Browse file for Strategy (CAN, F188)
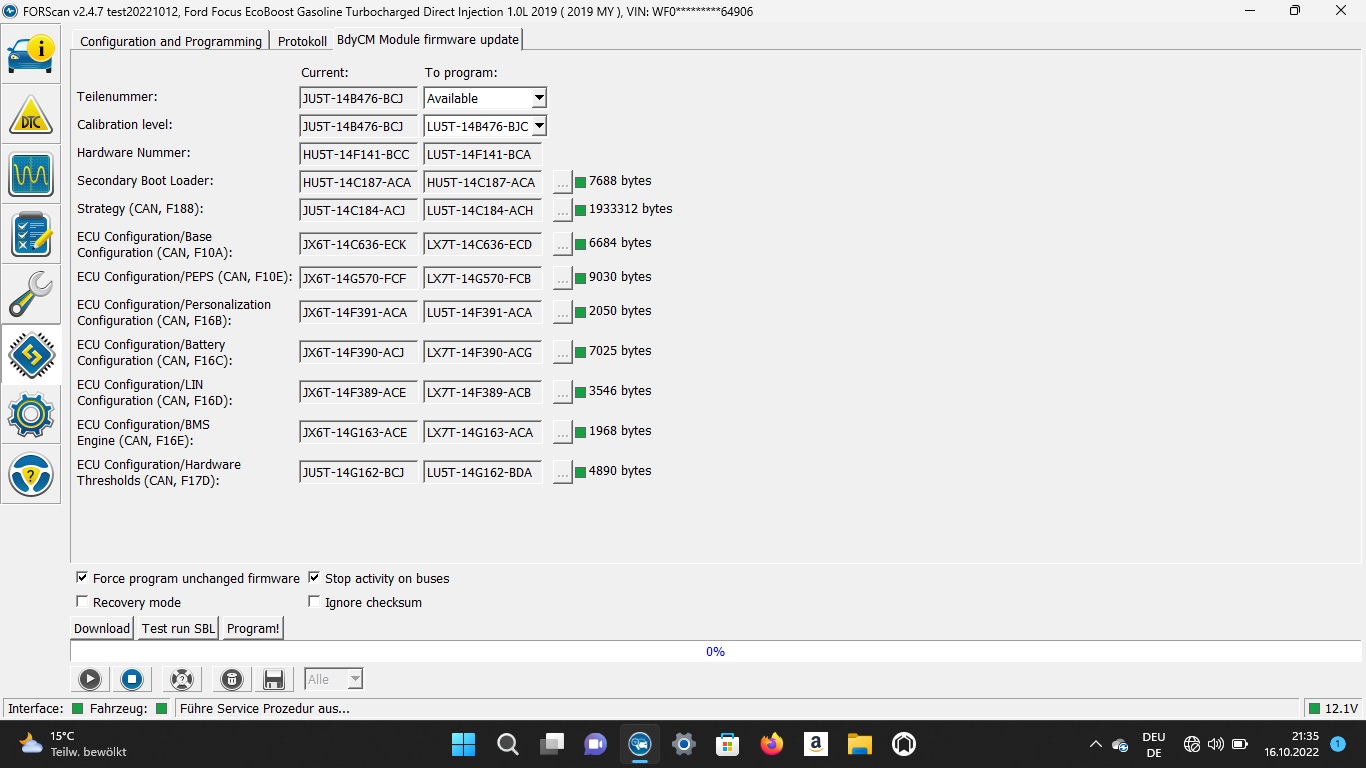The image size is (1366, 768). click(563, 210)
